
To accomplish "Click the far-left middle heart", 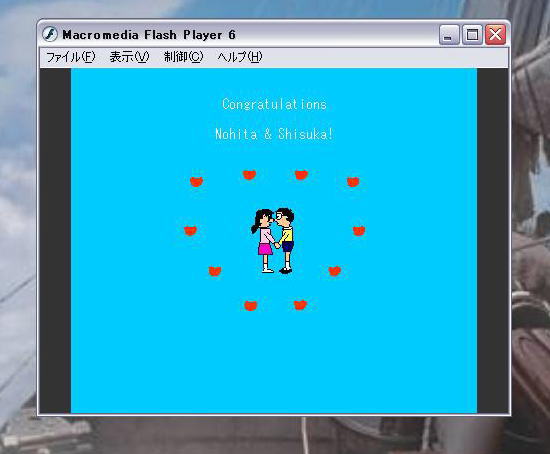I will 190,231.
